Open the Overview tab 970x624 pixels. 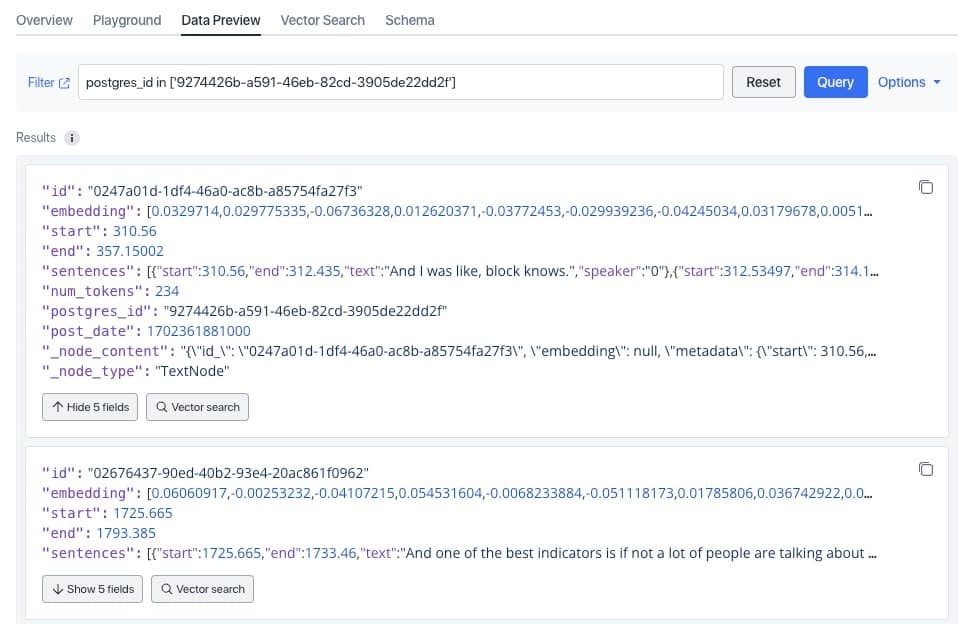point(44,20)
